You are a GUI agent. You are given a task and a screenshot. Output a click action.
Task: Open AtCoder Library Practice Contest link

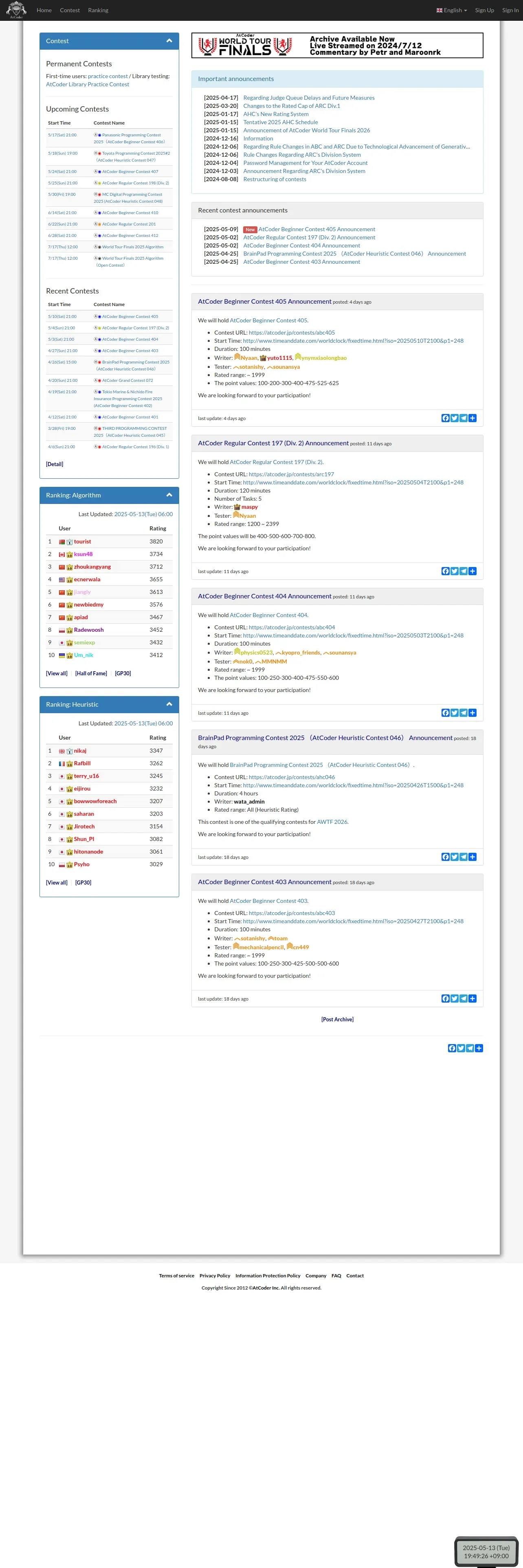(88, 84)
